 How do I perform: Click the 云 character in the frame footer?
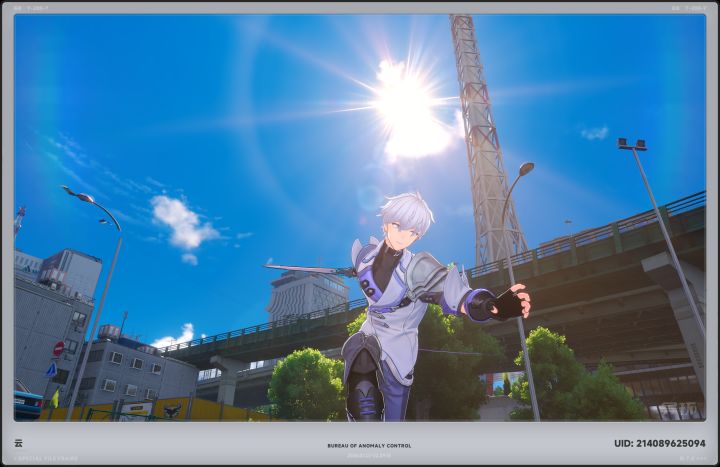tap(18, 443)
